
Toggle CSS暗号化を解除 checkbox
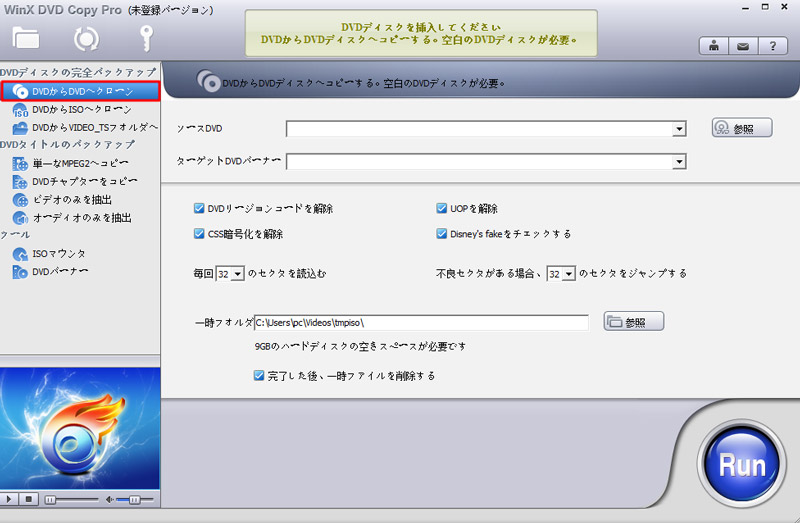(x=199, y=234)
